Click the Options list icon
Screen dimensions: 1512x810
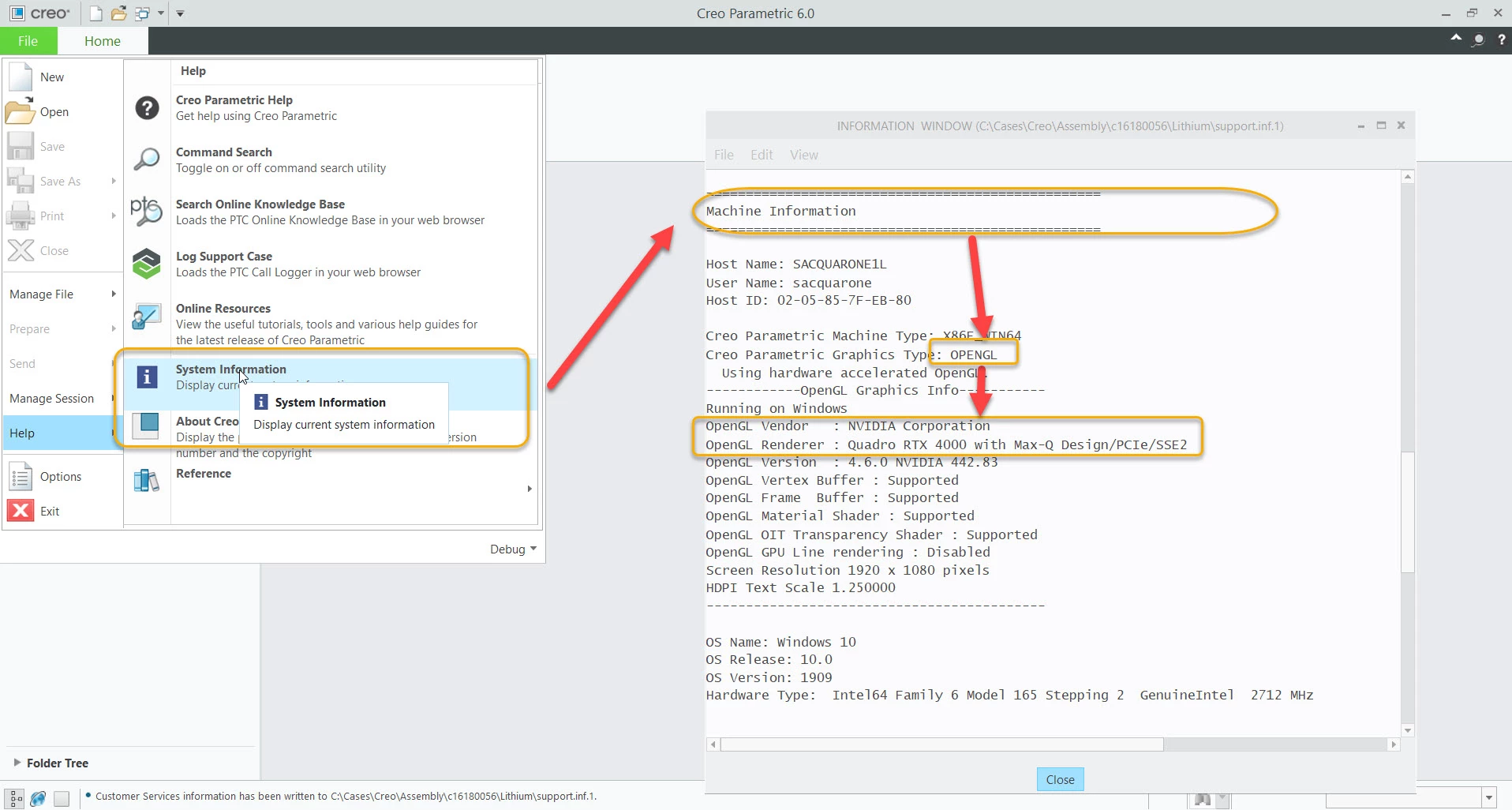coord(21,476)
